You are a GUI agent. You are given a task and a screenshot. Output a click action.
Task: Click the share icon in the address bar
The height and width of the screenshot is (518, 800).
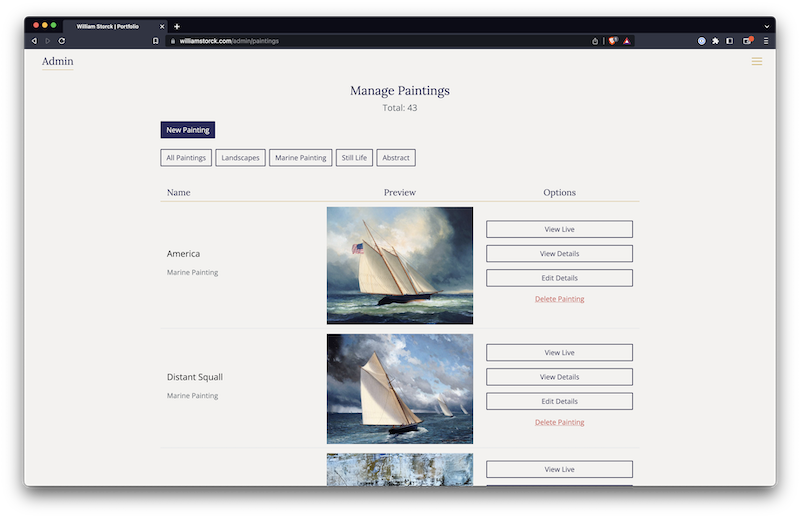pos(595,41)
